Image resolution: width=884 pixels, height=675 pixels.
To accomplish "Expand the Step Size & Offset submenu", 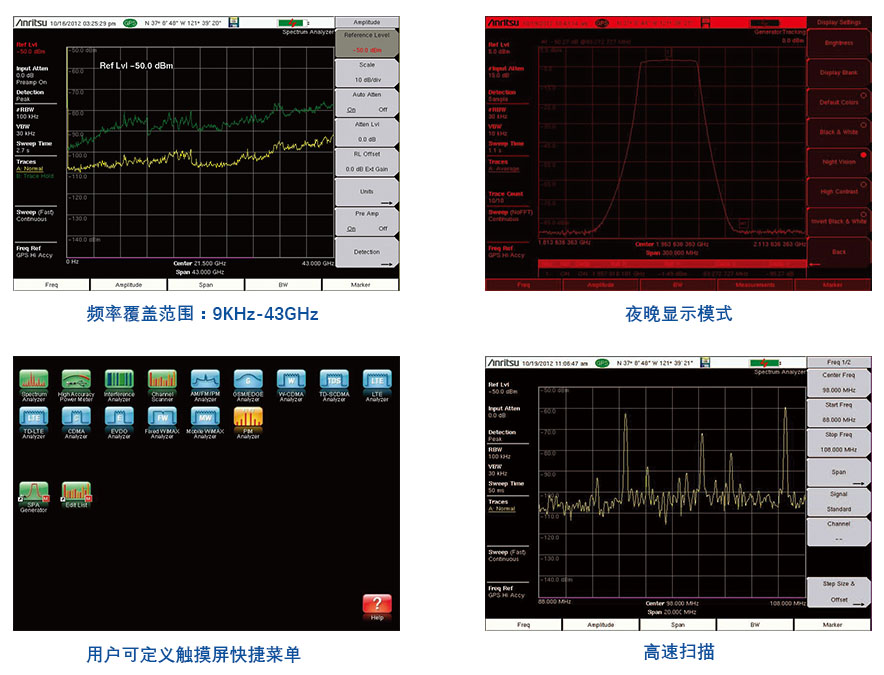I will pyautogui.click(x=839, y=592).
